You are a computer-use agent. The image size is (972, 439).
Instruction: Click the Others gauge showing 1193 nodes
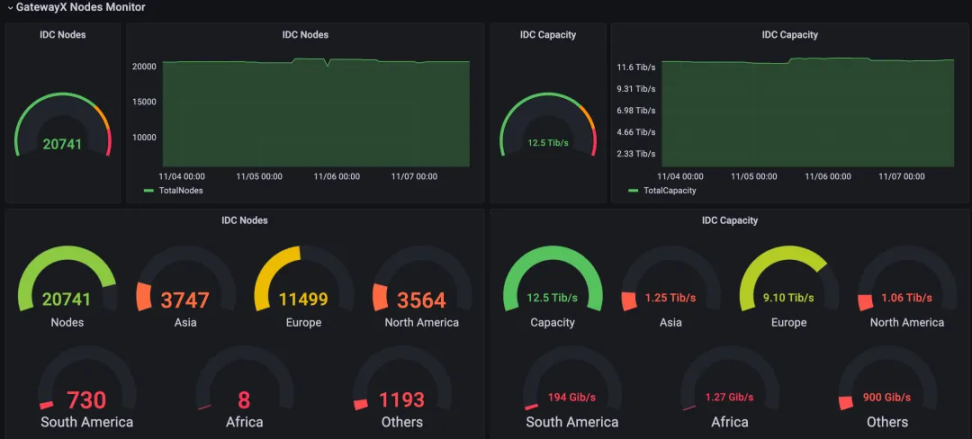402,388
